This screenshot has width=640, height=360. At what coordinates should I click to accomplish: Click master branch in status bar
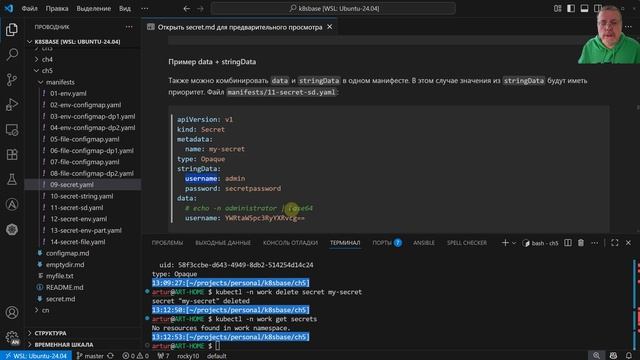(90, 356)
